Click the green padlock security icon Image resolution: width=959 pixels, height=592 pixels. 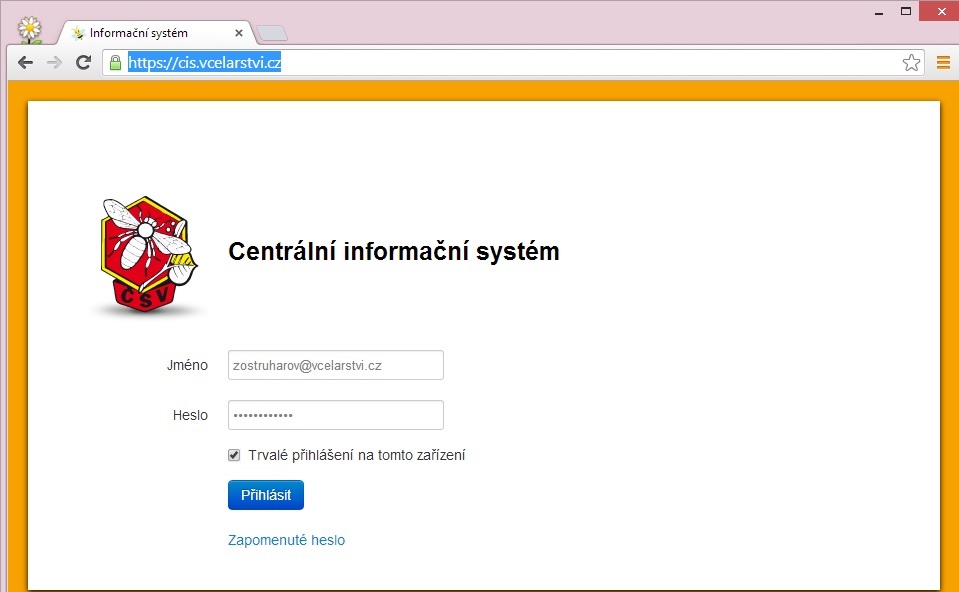point(115,62)
